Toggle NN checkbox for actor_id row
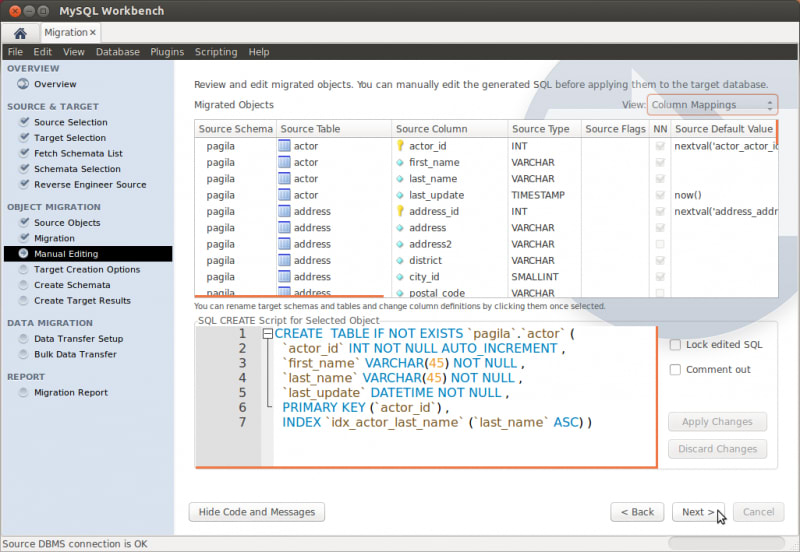This screenshot has height=552, width=800. [x=660, y=146]
